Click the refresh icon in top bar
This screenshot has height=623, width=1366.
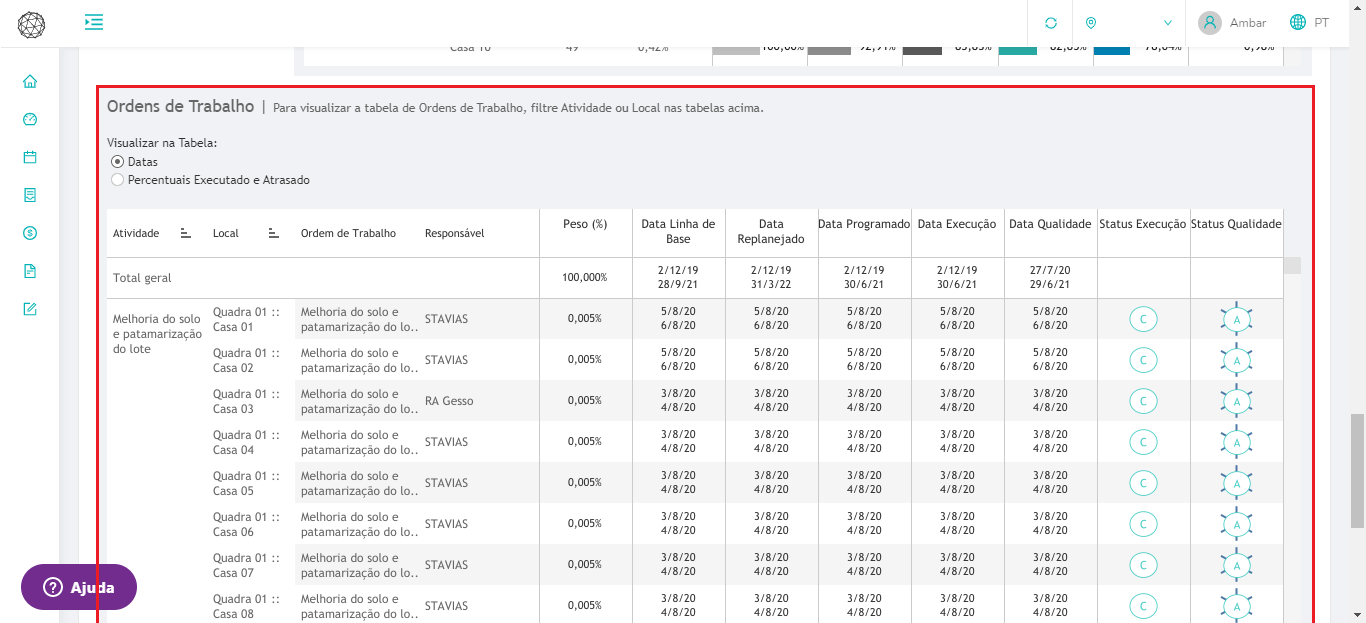pyautogui.click(x=1051, y=23)
